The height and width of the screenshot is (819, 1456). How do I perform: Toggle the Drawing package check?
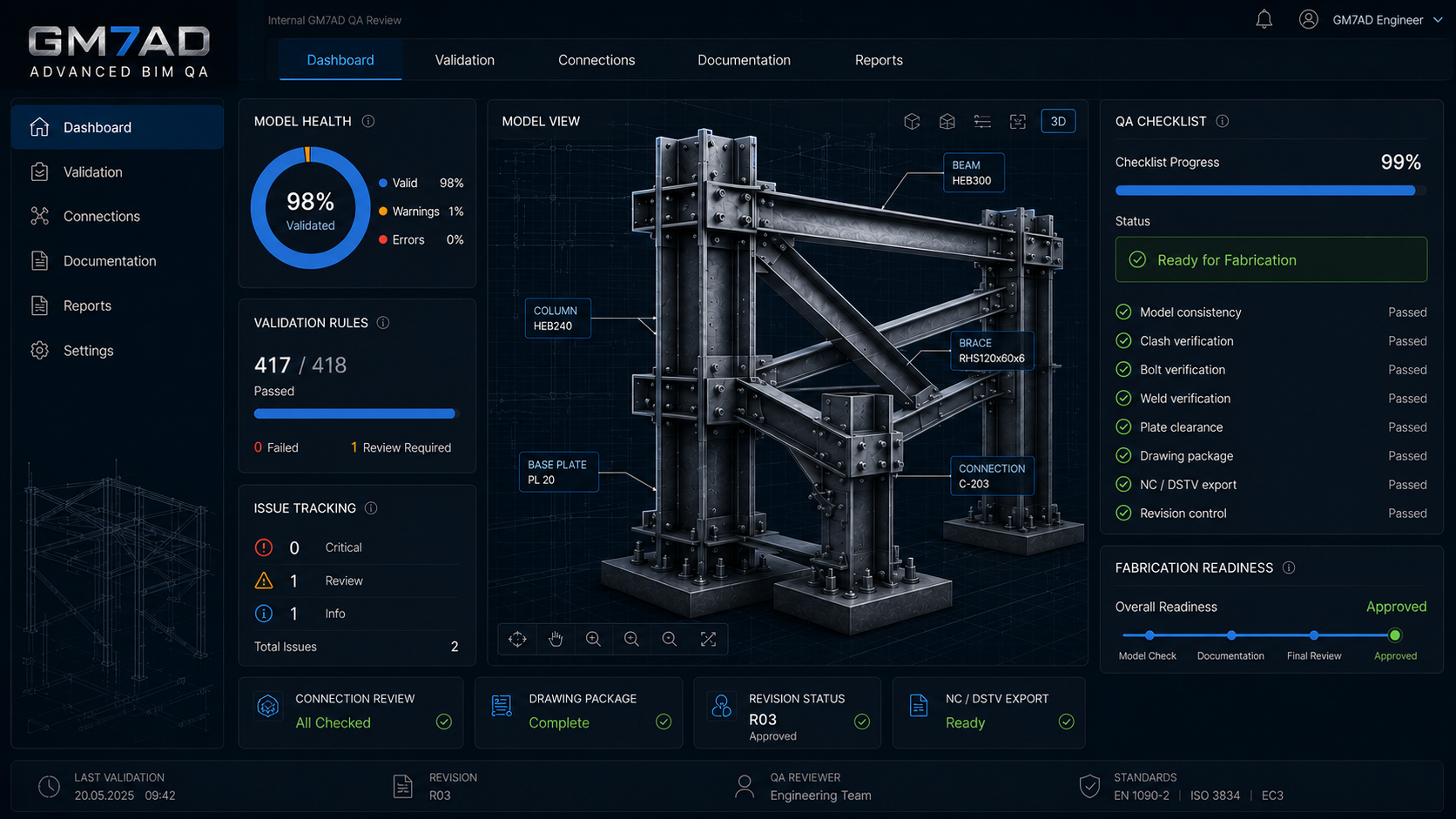[1123, 455]
